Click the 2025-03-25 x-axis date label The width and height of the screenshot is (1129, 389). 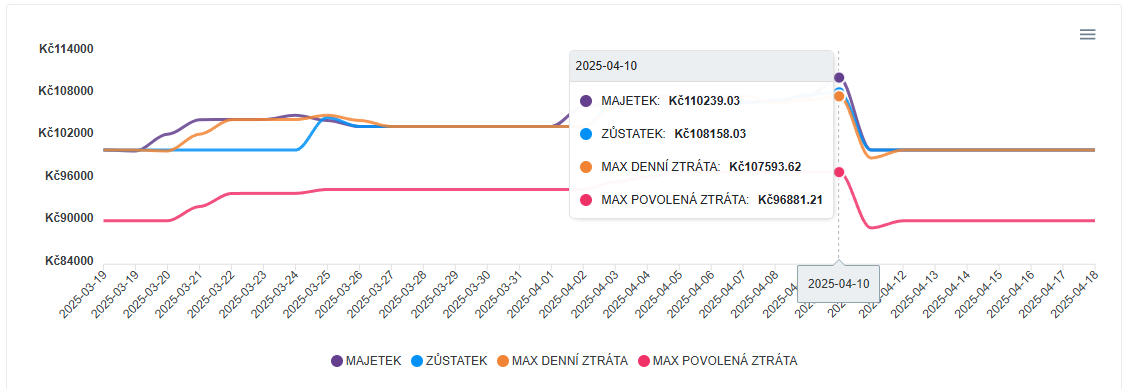coord(307,292)
